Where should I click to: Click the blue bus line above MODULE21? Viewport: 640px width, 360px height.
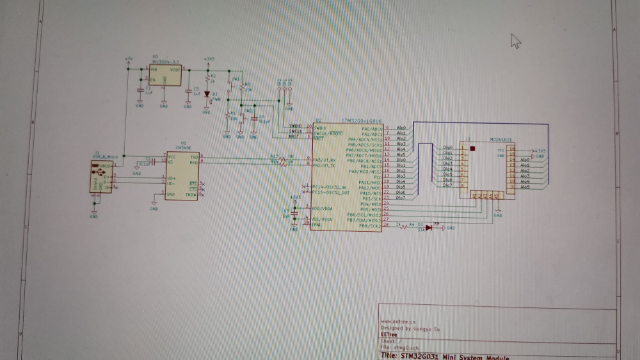click(x=481, y=122)
